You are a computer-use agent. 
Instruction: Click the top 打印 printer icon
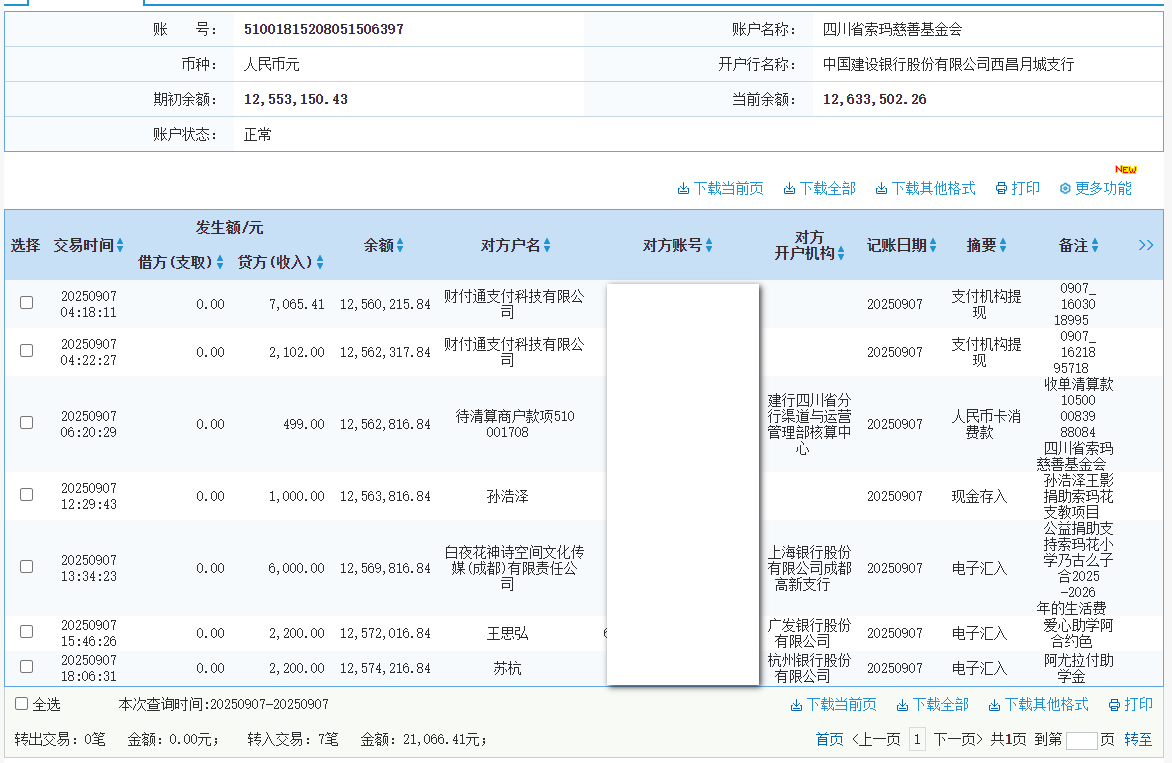1001,189
